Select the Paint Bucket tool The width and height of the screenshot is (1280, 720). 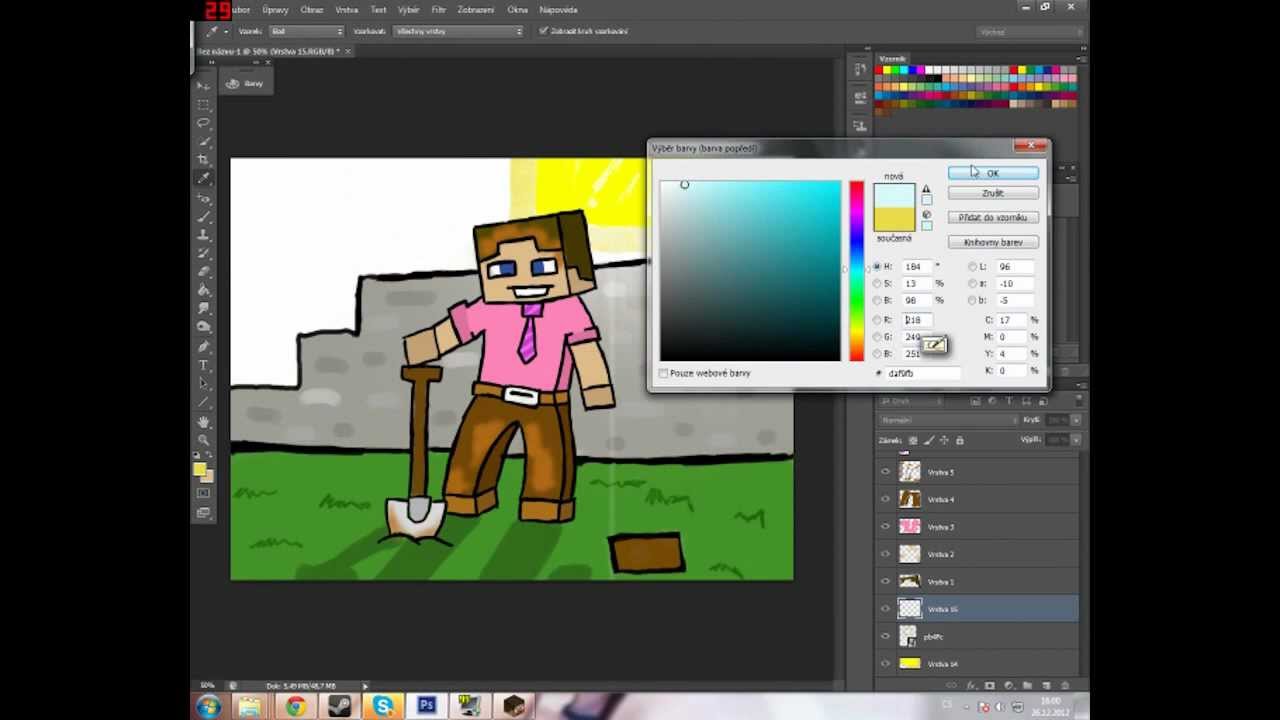click(x=203, y=290)
